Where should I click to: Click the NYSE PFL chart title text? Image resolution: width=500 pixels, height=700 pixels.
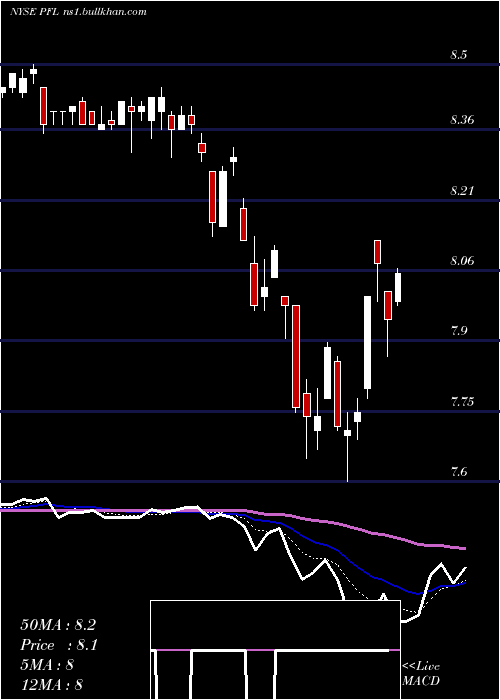click(78, 12)
